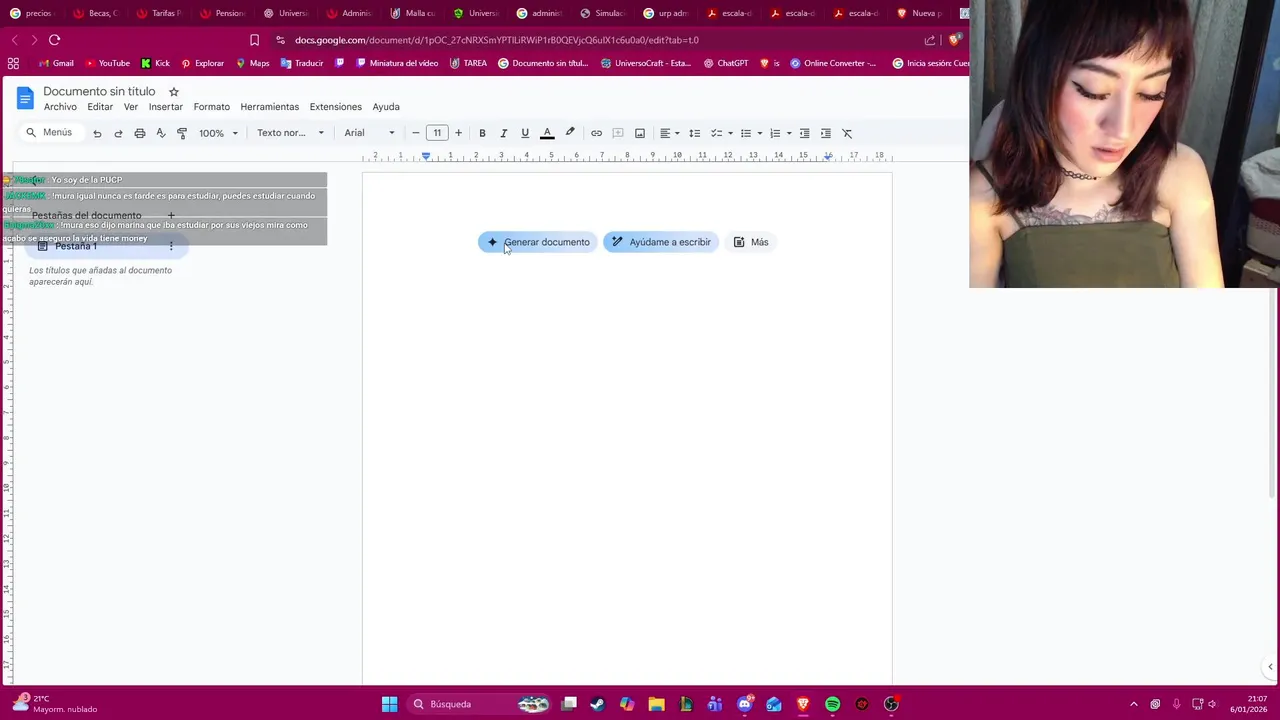The image size is (1280, 720).
Task: Click the Undo arrow in the toolbar
Action: tap(97, 133)
